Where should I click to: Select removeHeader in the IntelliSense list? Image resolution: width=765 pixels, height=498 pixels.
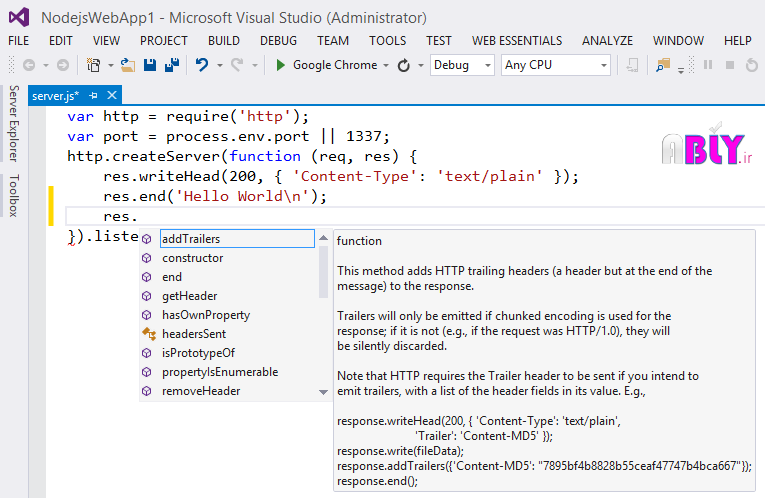pos(201,391)
